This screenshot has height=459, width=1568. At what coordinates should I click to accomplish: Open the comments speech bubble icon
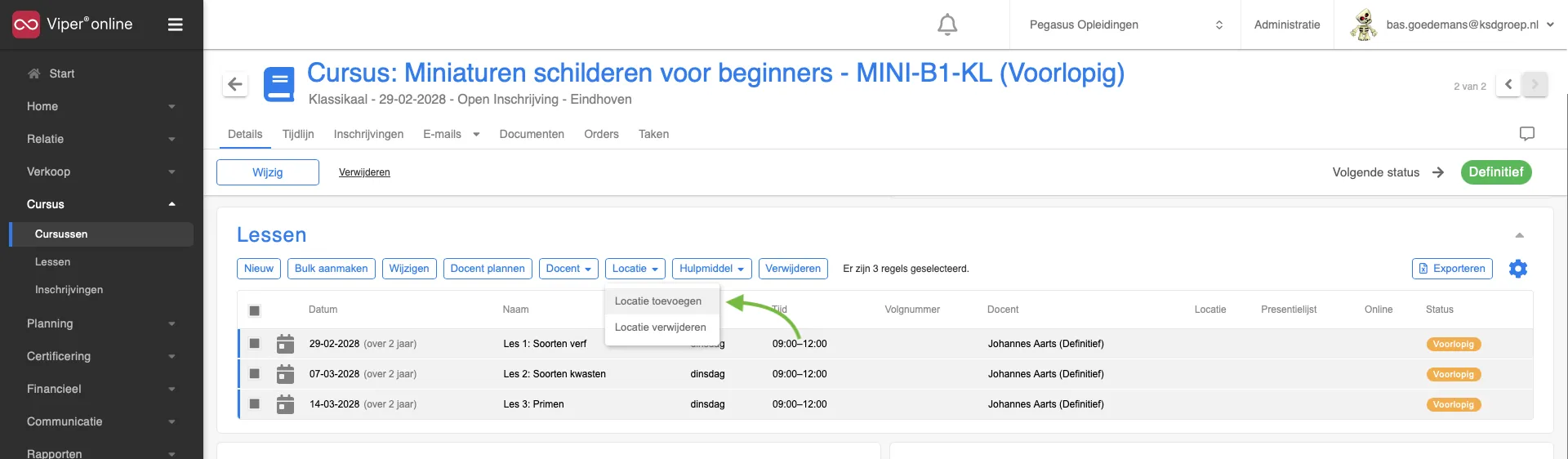click(1526, 134)
